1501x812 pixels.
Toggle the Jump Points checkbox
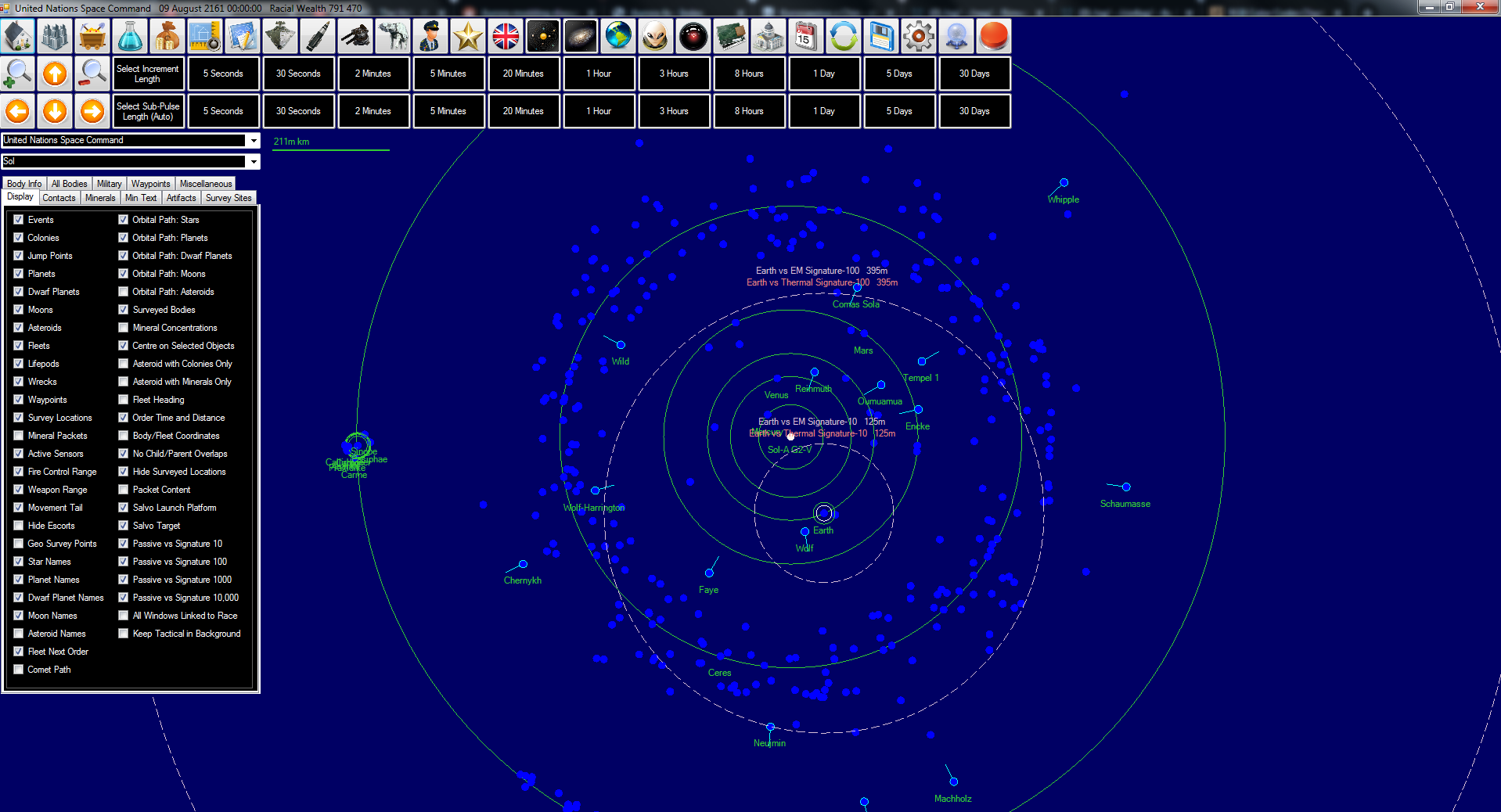(x=18, y=256)
